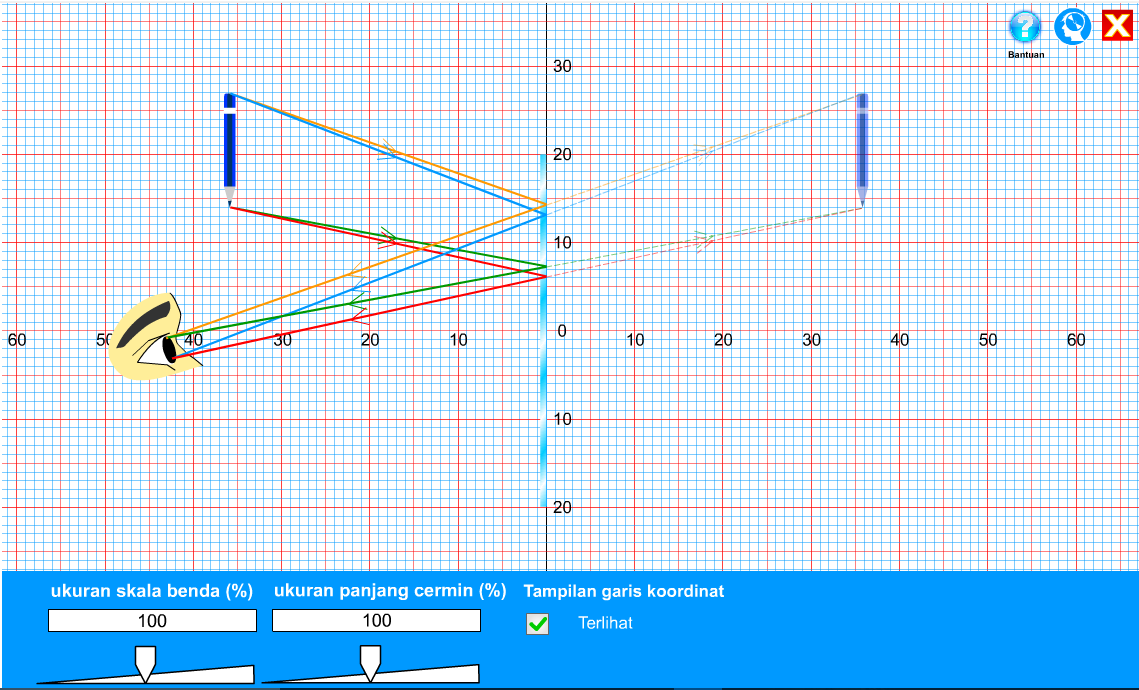
Task: Close the simulation with red X
Action: point(1116,26)
